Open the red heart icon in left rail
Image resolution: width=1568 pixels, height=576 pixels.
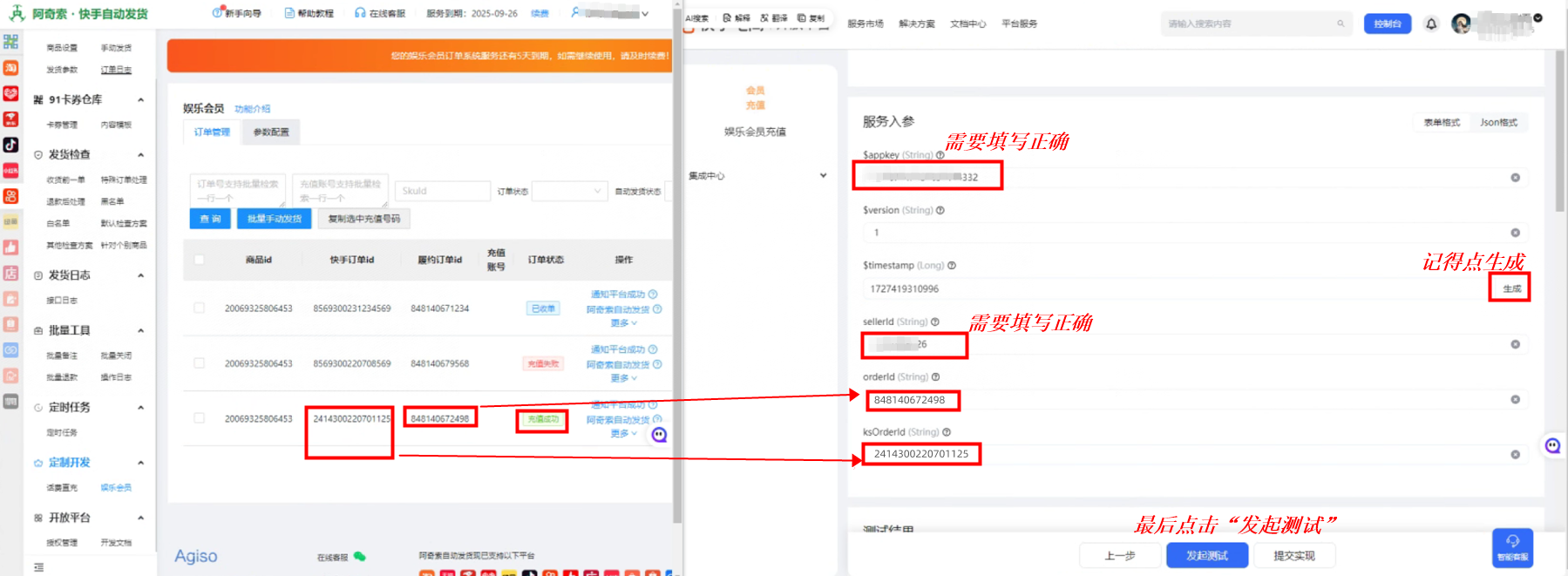[10, 93]
